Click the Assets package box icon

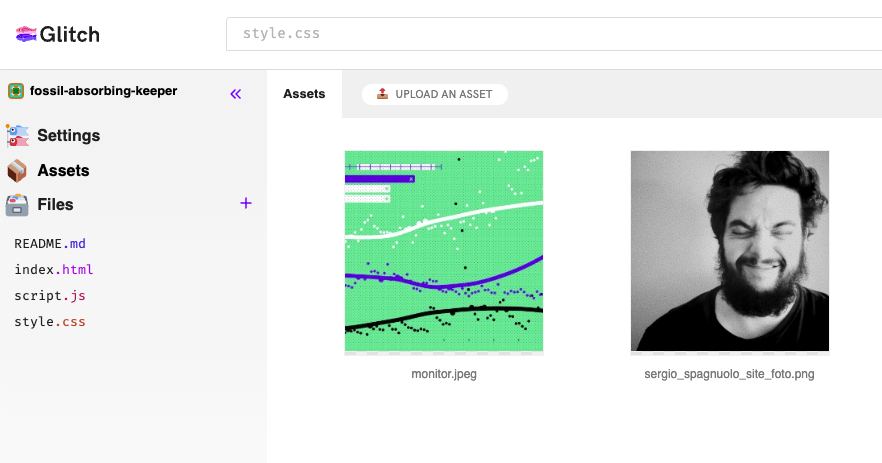point(17,170)
